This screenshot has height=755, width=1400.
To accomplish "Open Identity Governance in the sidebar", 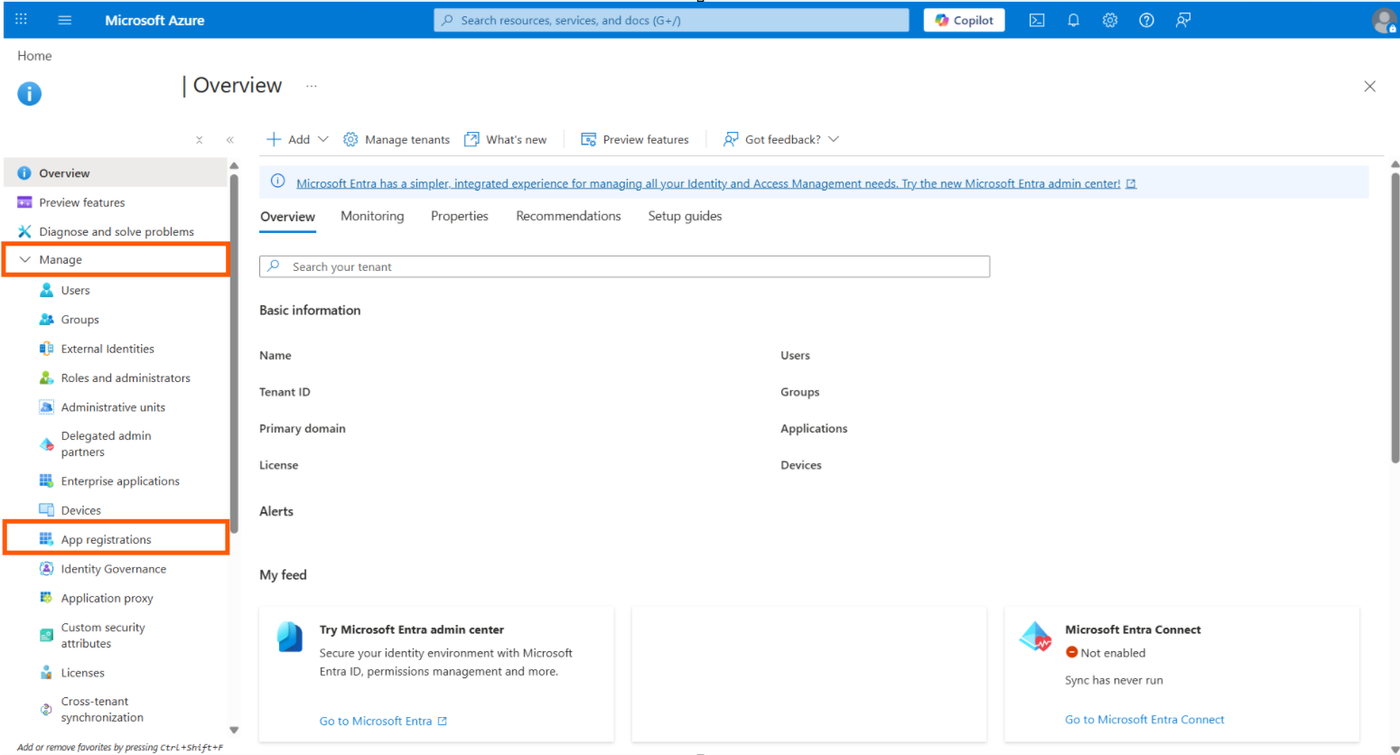I will [116, 569].
